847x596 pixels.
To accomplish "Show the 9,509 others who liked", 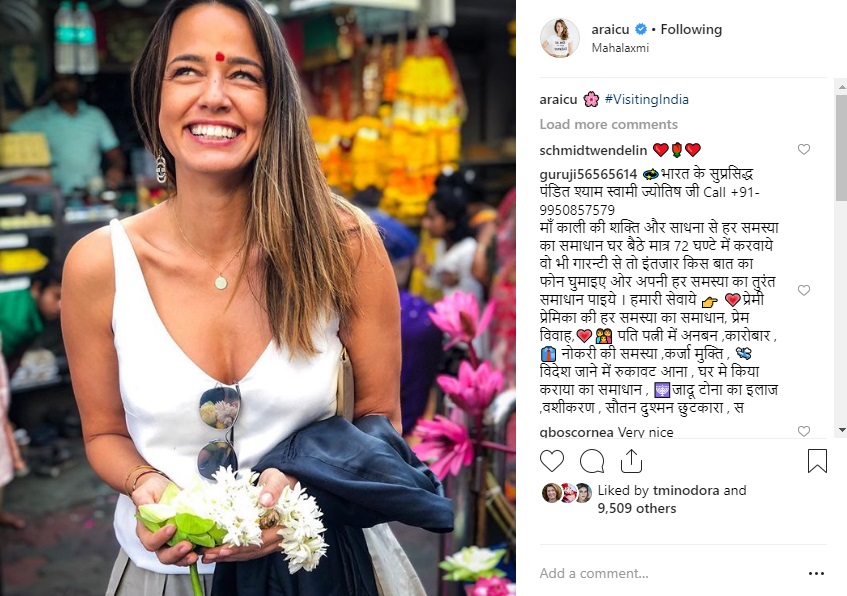I will click(636, 508).
